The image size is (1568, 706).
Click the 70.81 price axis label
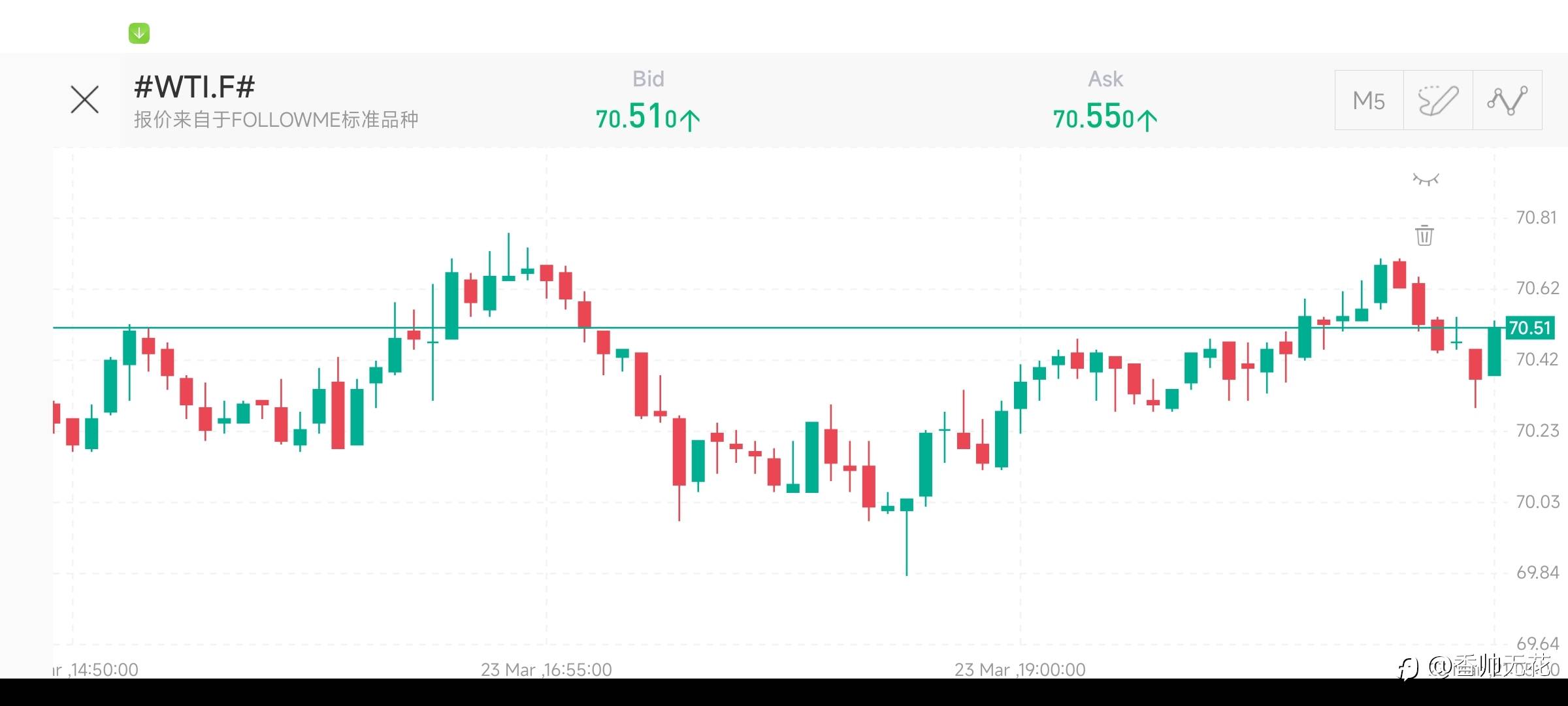pos(1537,218)
